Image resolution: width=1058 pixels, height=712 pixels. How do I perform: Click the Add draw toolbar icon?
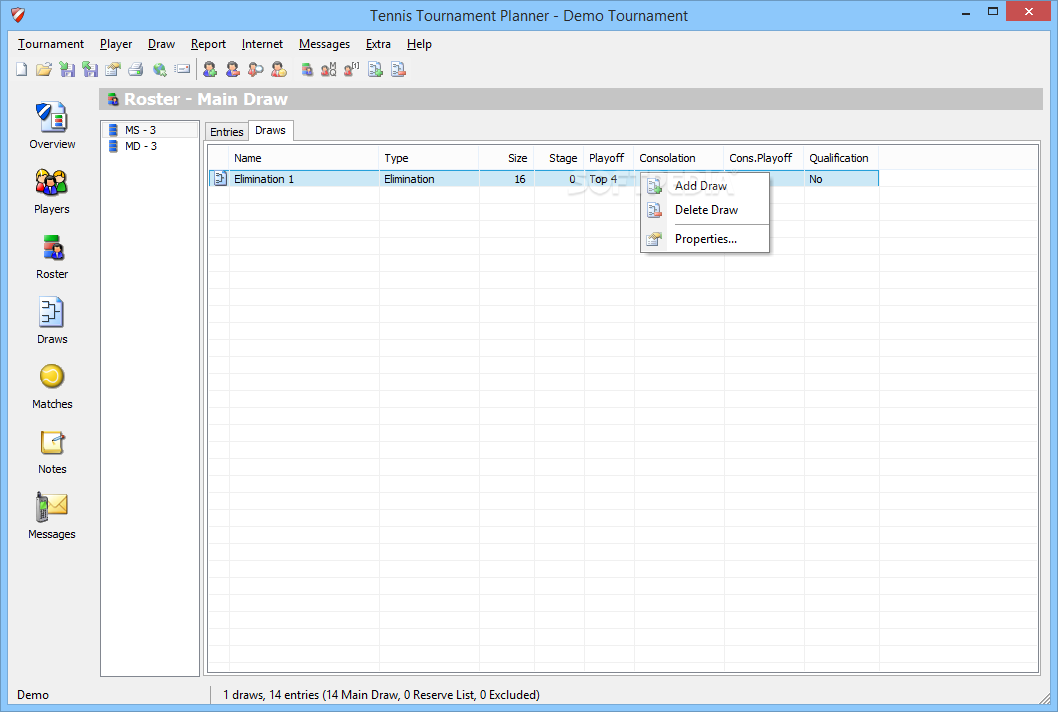[x=375, y=70]
